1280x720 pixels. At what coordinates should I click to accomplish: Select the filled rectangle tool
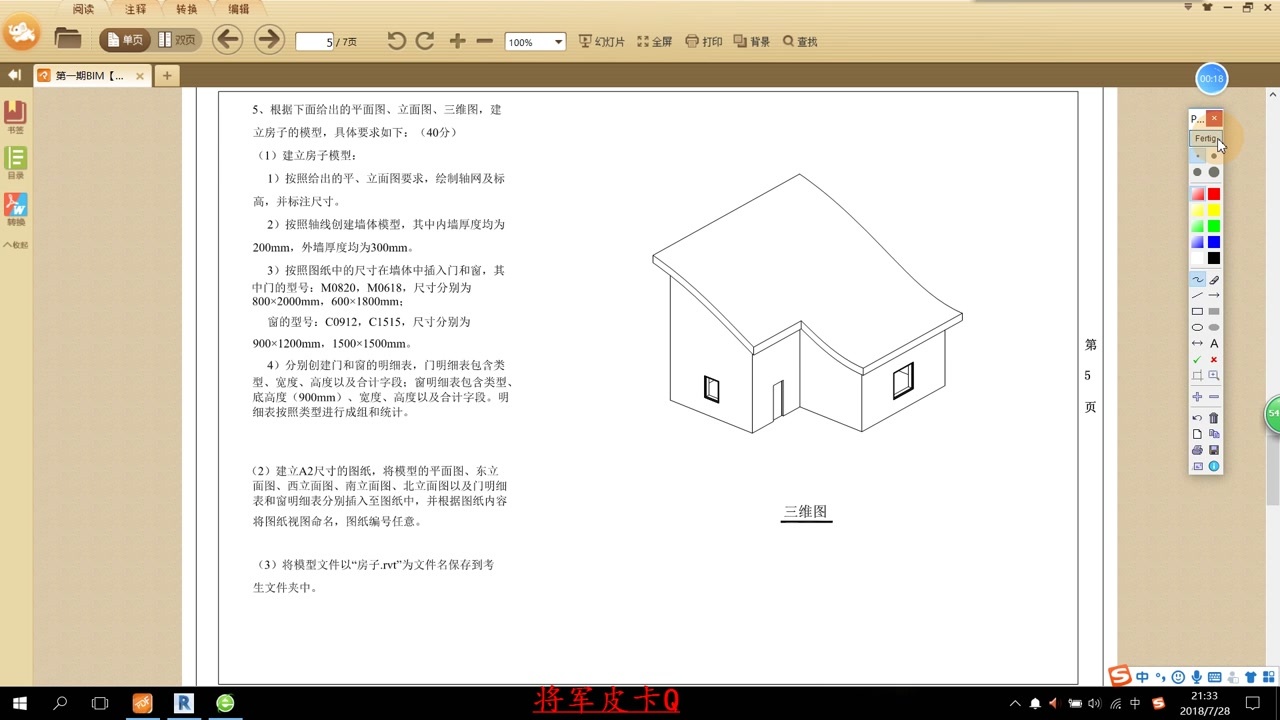pyautogui.click(x=1214, y=312)
